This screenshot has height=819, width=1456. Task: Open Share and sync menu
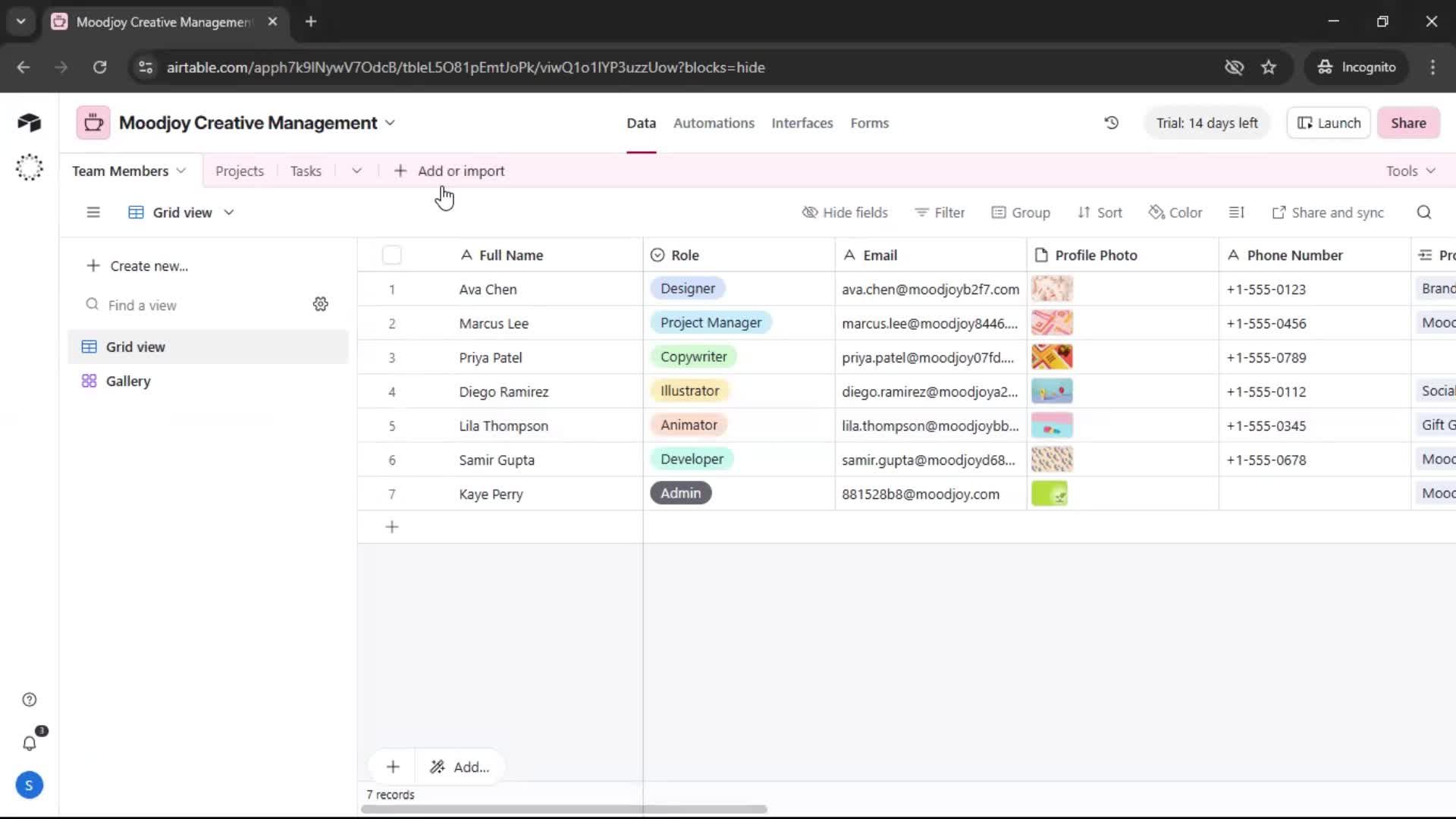pyautogui.click(x=1328, y=212)
